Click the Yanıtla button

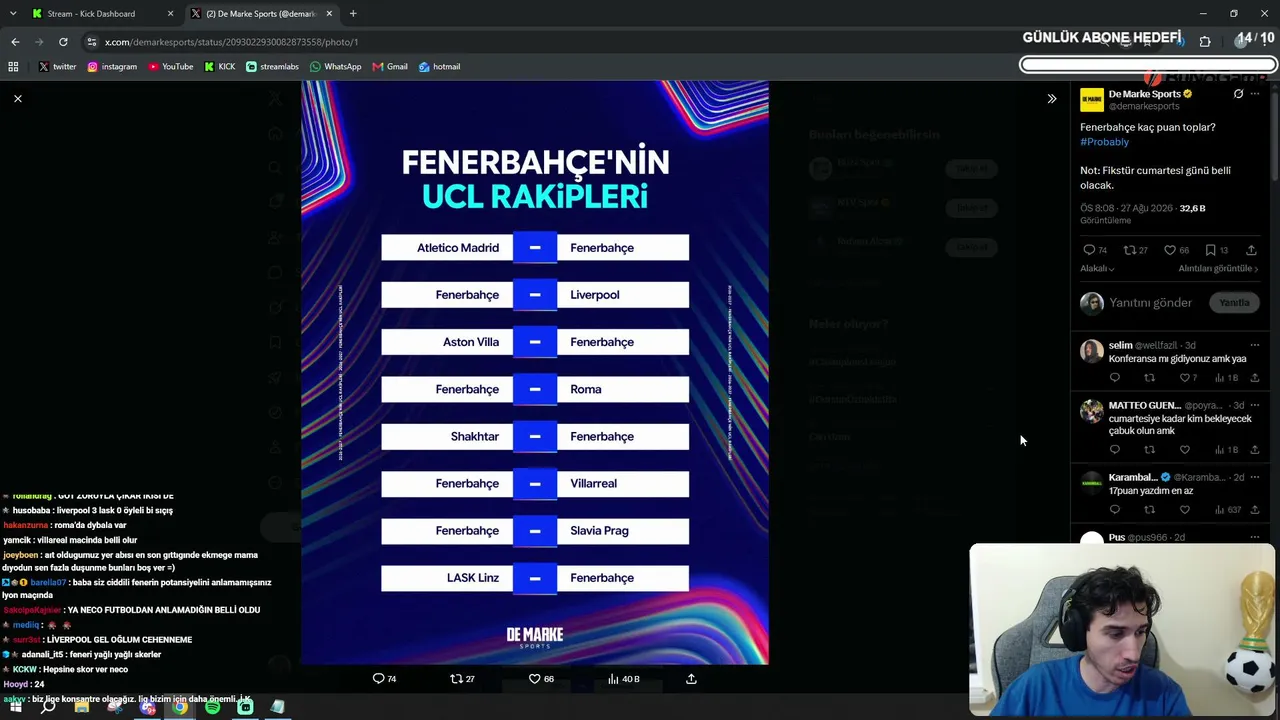click(1234, 303)
